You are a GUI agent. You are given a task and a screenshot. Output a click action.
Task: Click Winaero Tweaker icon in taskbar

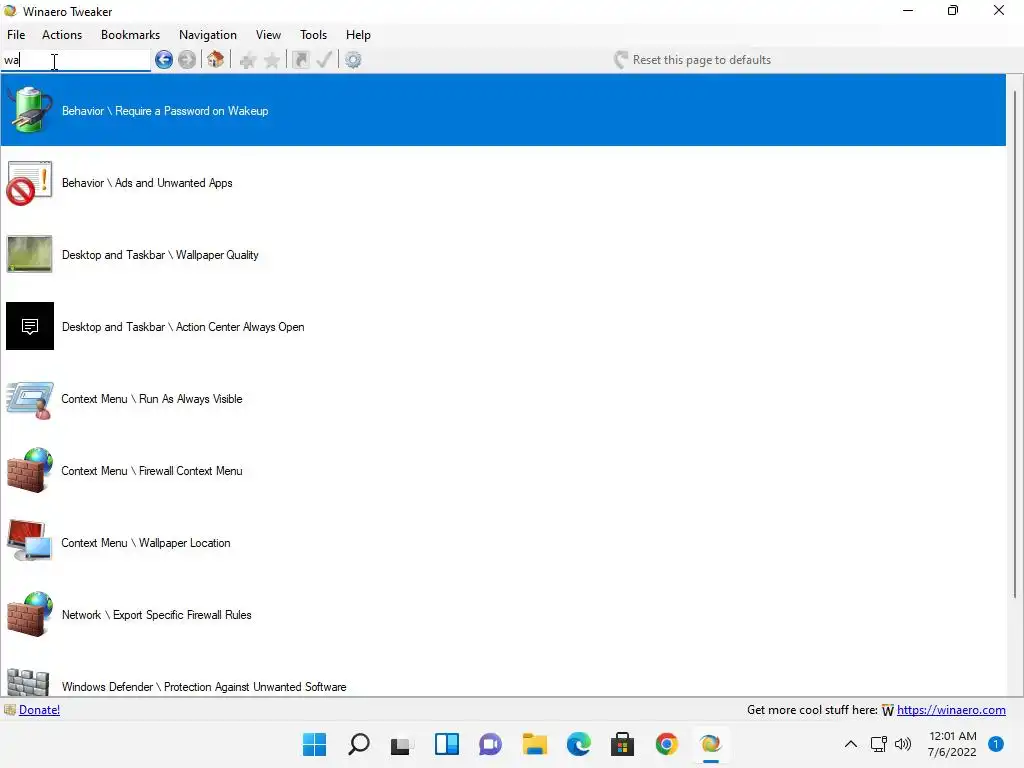[x=711, y=744]
